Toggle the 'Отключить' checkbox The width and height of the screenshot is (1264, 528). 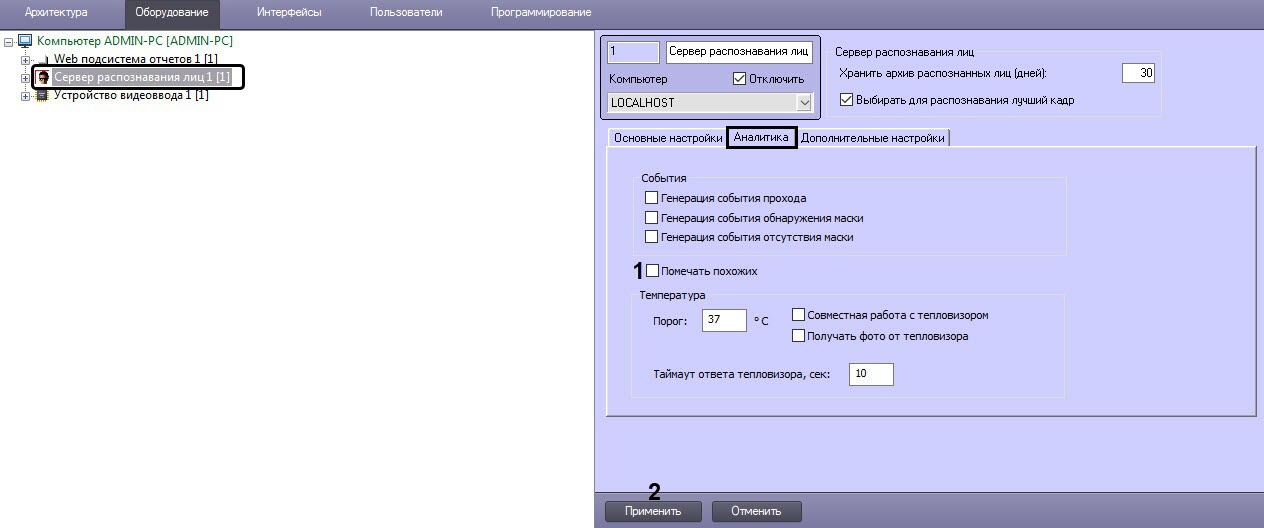[x=740, y=79]
